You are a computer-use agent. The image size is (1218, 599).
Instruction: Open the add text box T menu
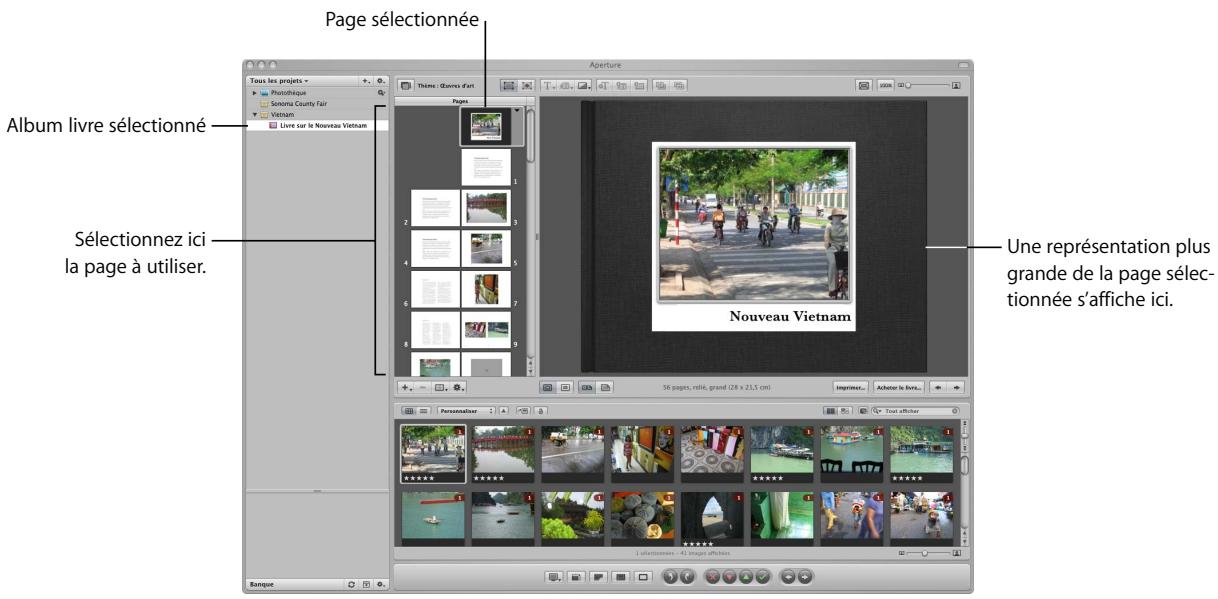550,86
